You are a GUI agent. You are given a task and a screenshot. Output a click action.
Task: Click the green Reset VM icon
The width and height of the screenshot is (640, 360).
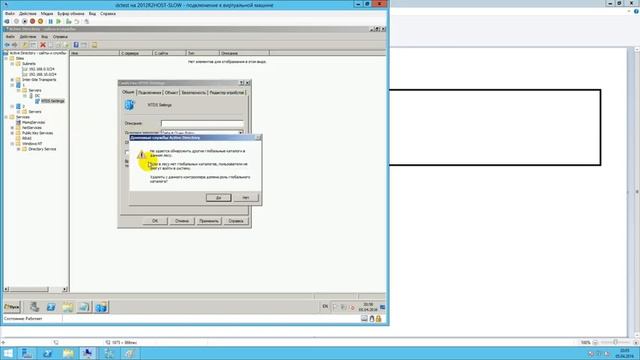pos(59,21)
